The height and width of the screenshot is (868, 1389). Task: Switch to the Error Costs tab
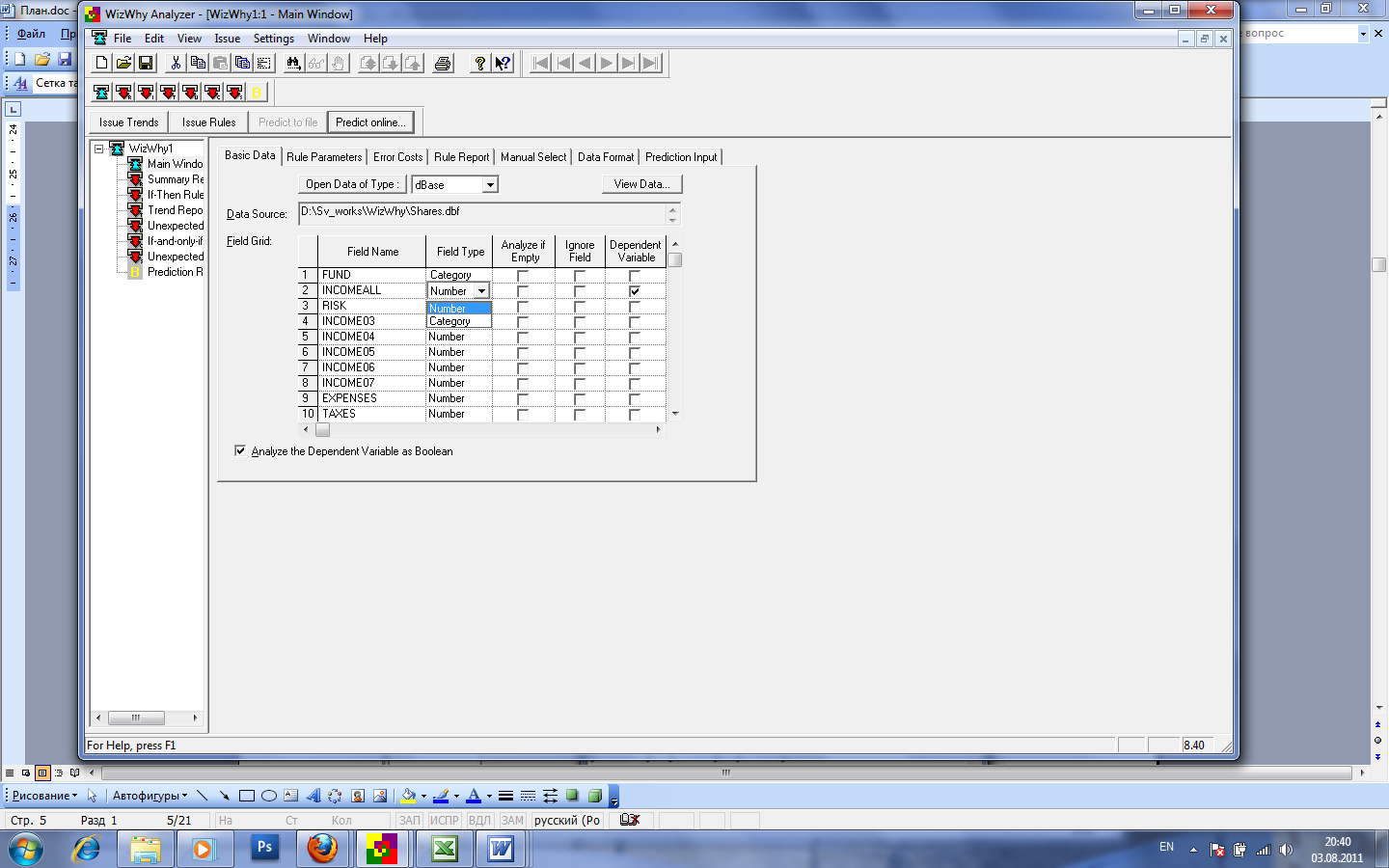click(x=397, y=156)
